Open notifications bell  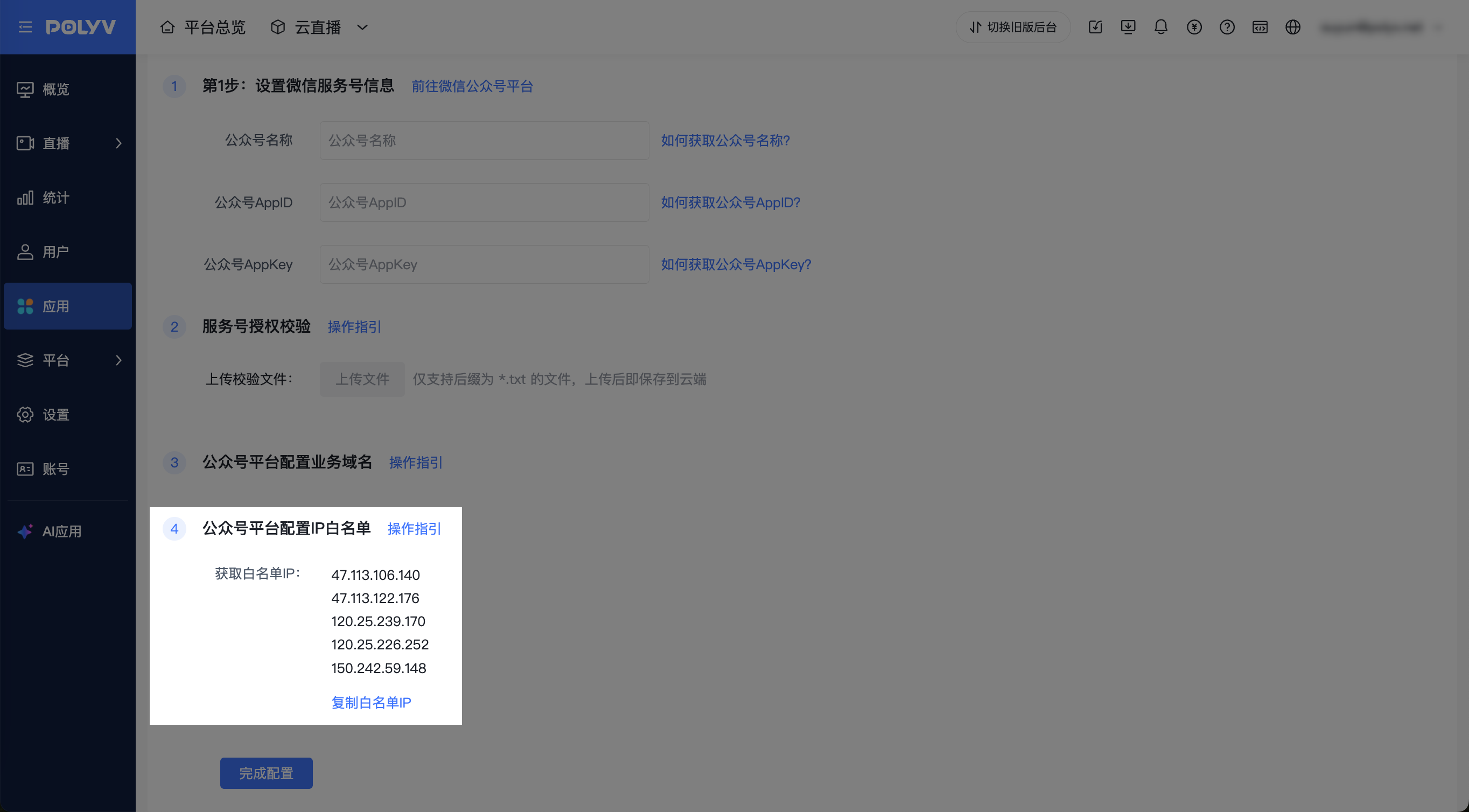coord(1161,27)
